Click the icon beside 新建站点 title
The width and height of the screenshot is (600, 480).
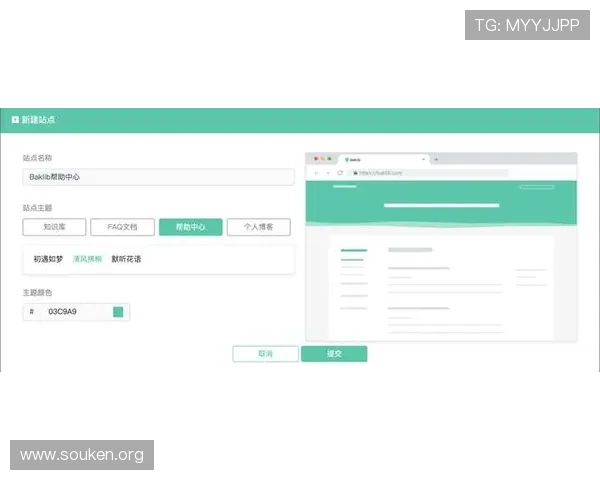coord(15,120)
